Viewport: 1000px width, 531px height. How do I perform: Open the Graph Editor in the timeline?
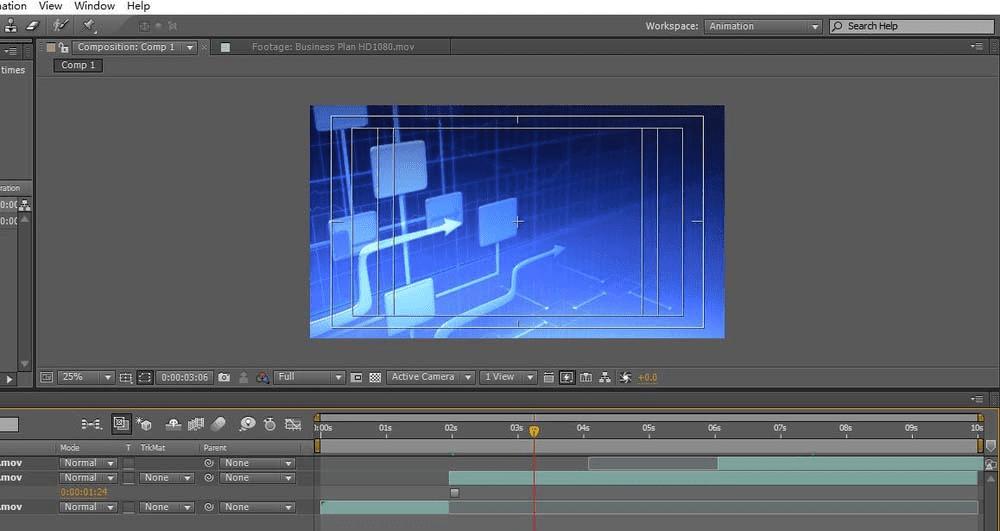[293, 425]
